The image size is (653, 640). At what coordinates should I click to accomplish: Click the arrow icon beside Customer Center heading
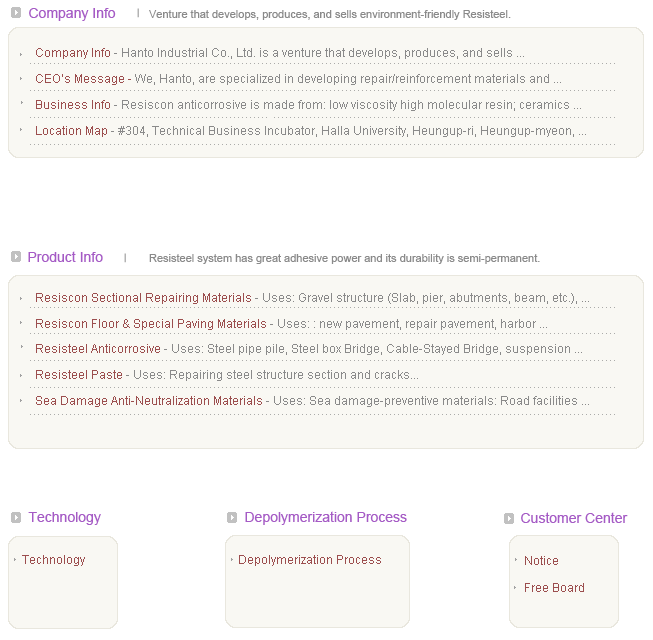pyautogui.click(x=509, y=518)
